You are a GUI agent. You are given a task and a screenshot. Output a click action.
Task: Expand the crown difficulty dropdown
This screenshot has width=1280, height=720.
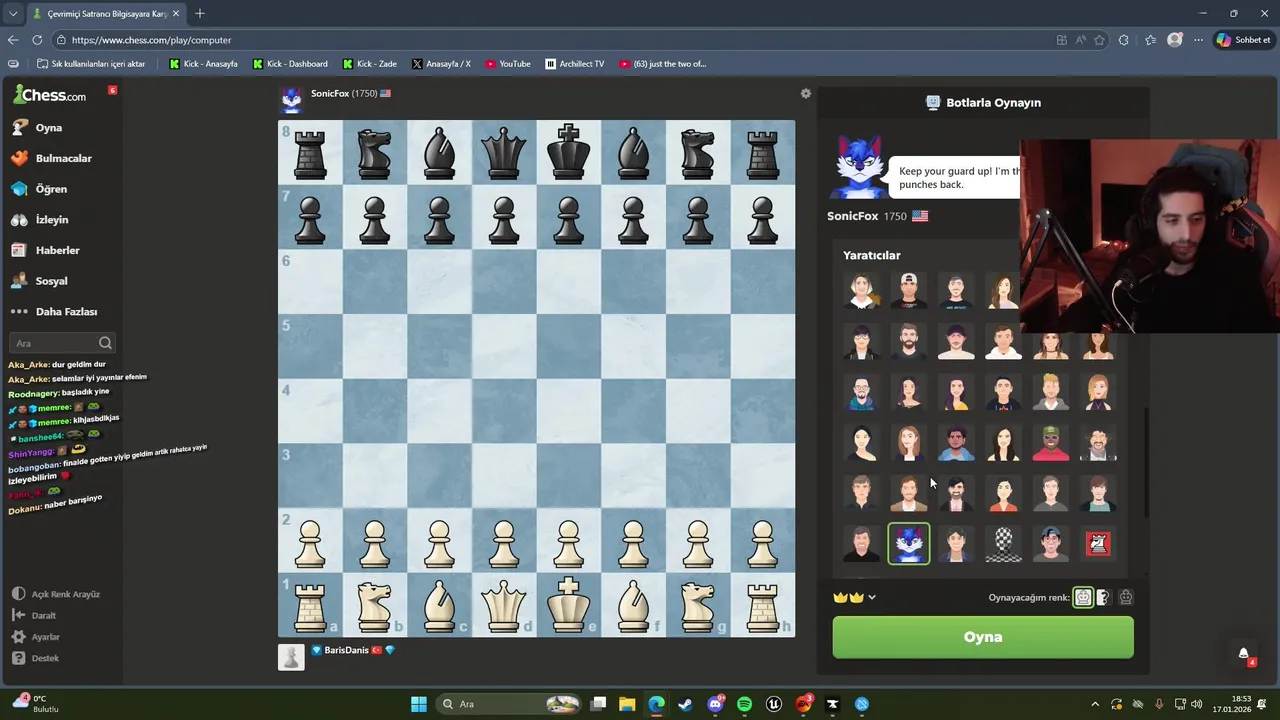point(855,597)
